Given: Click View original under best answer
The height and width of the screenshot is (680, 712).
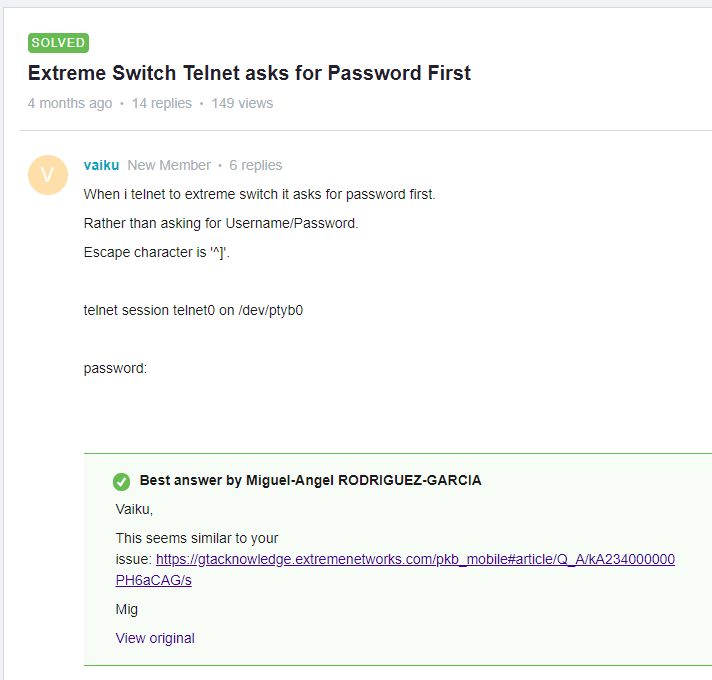Looking at the screenshot, I should (155, 638).
